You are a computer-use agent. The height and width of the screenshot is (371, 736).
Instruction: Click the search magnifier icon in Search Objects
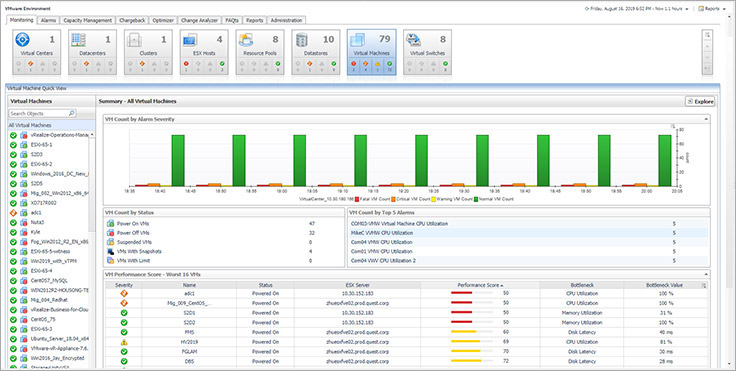71,113
